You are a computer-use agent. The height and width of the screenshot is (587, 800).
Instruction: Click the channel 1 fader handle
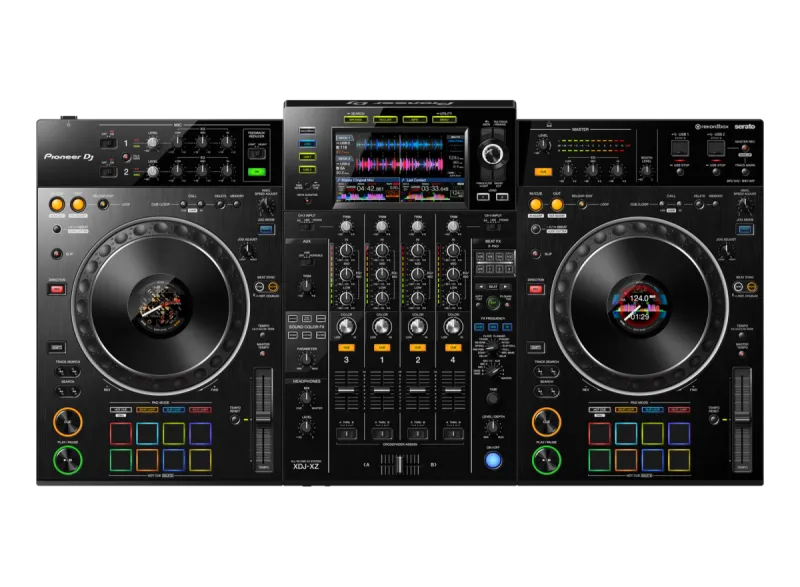(382, 391)
